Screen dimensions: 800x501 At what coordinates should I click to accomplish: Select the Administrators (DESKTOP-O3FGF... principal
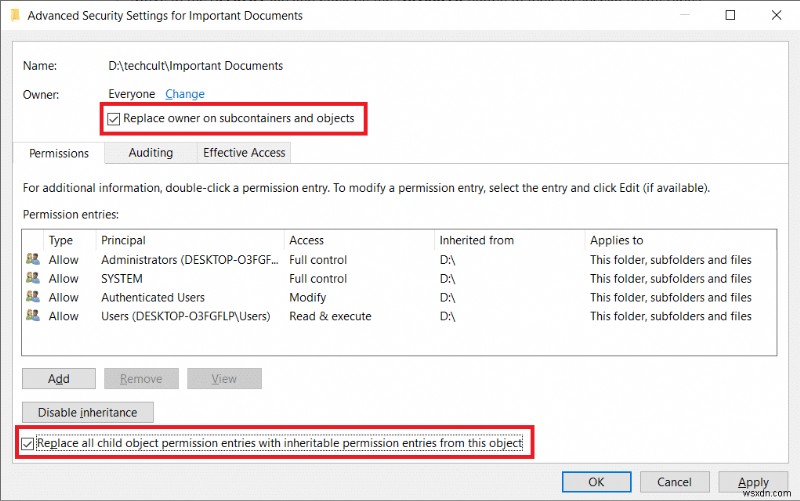pos(190,260)
